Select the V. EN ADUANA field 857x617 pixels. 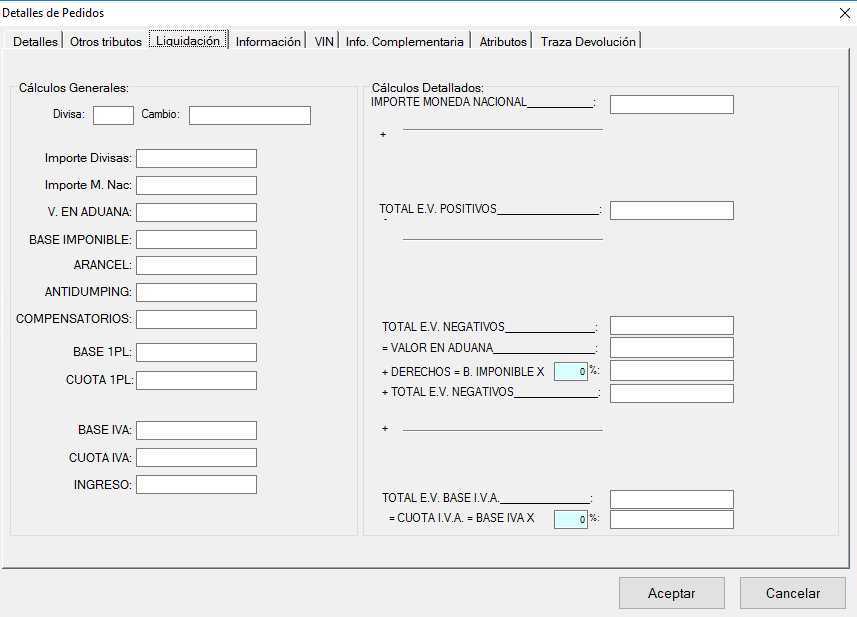[x=196, y=212]
